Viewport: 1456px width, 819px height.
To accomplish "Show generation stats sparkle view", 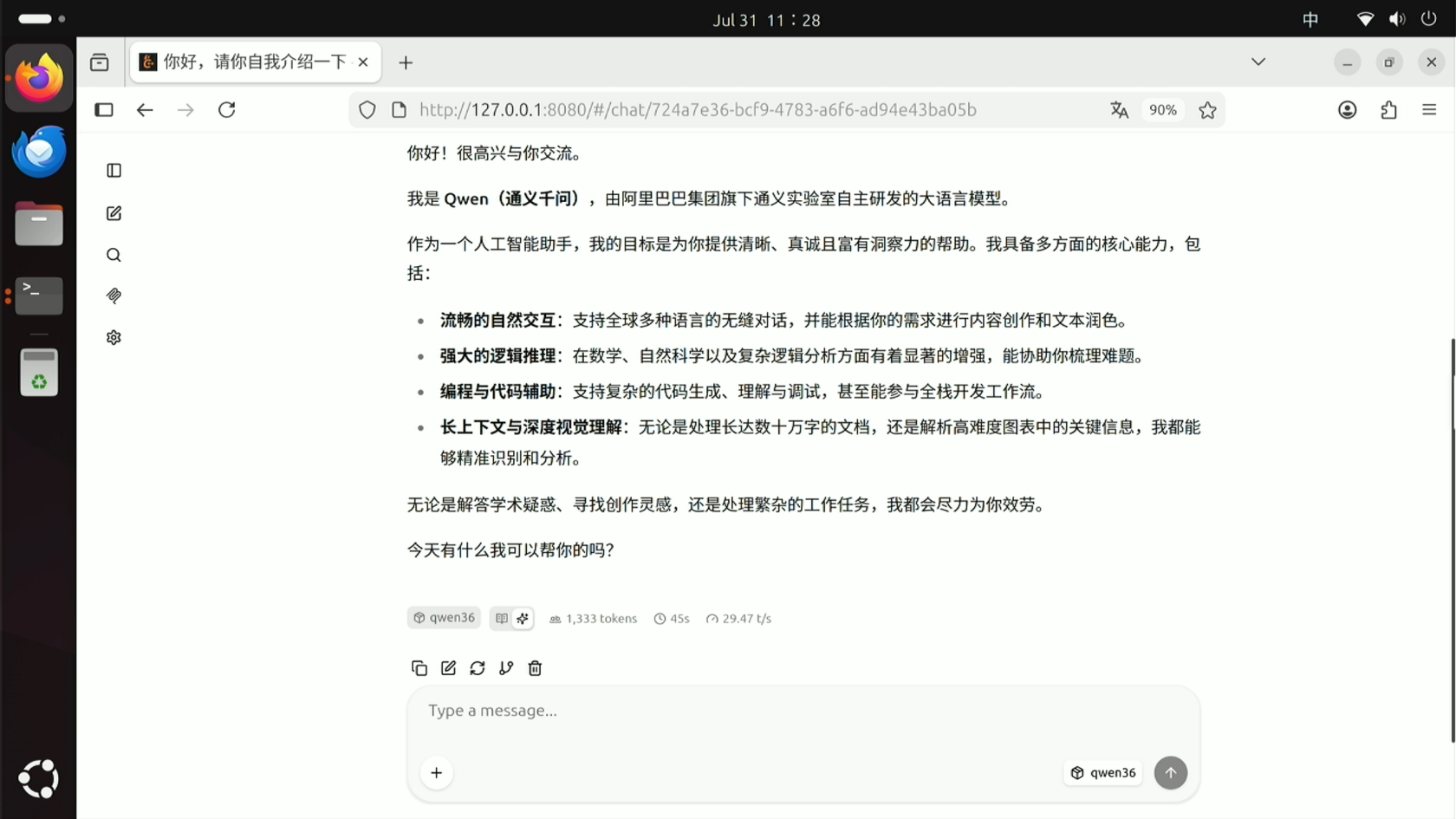I will [523, 618].
